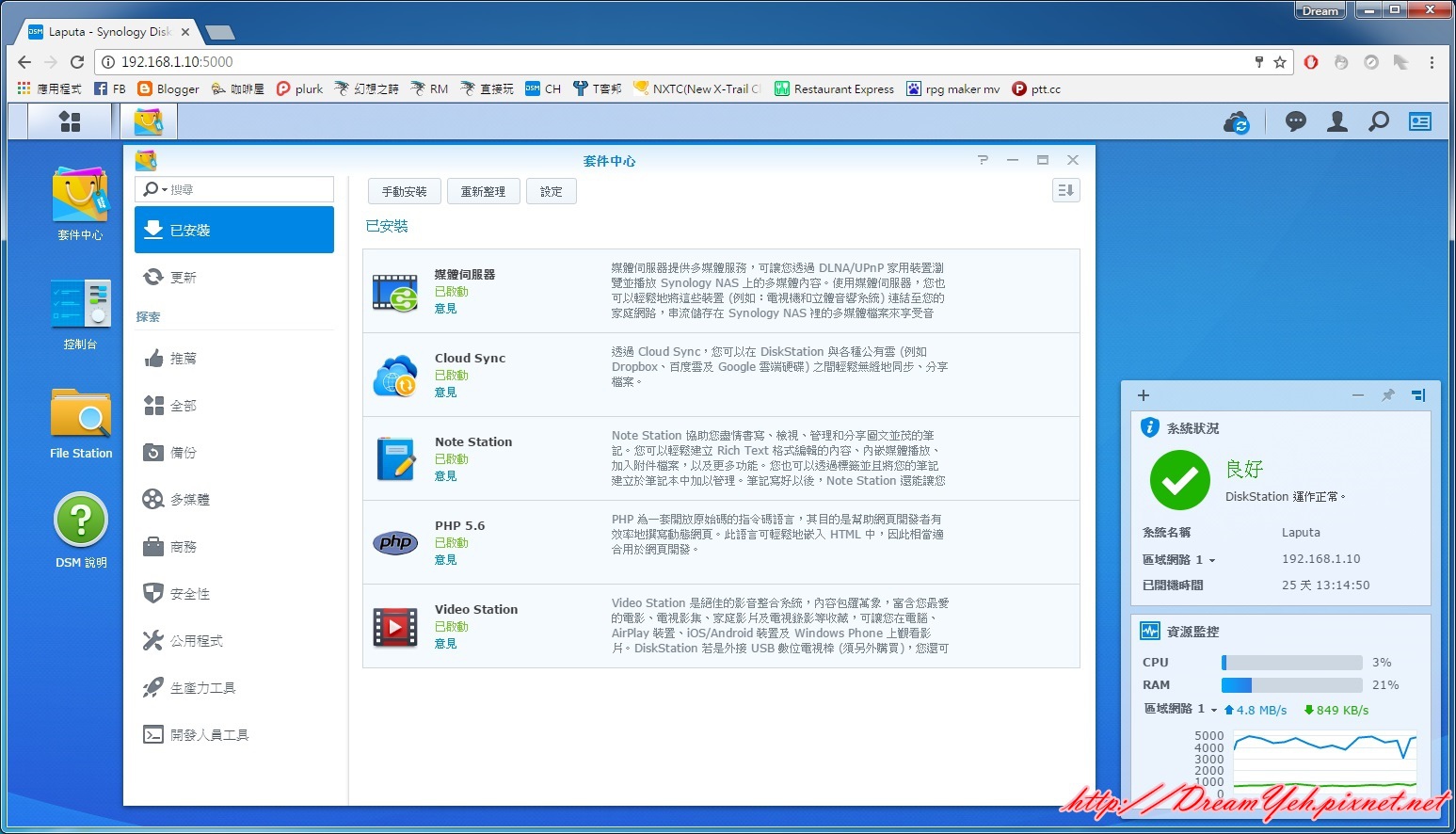
Task: Click the DSM search magnifier icon
Action: point(1378,121)
